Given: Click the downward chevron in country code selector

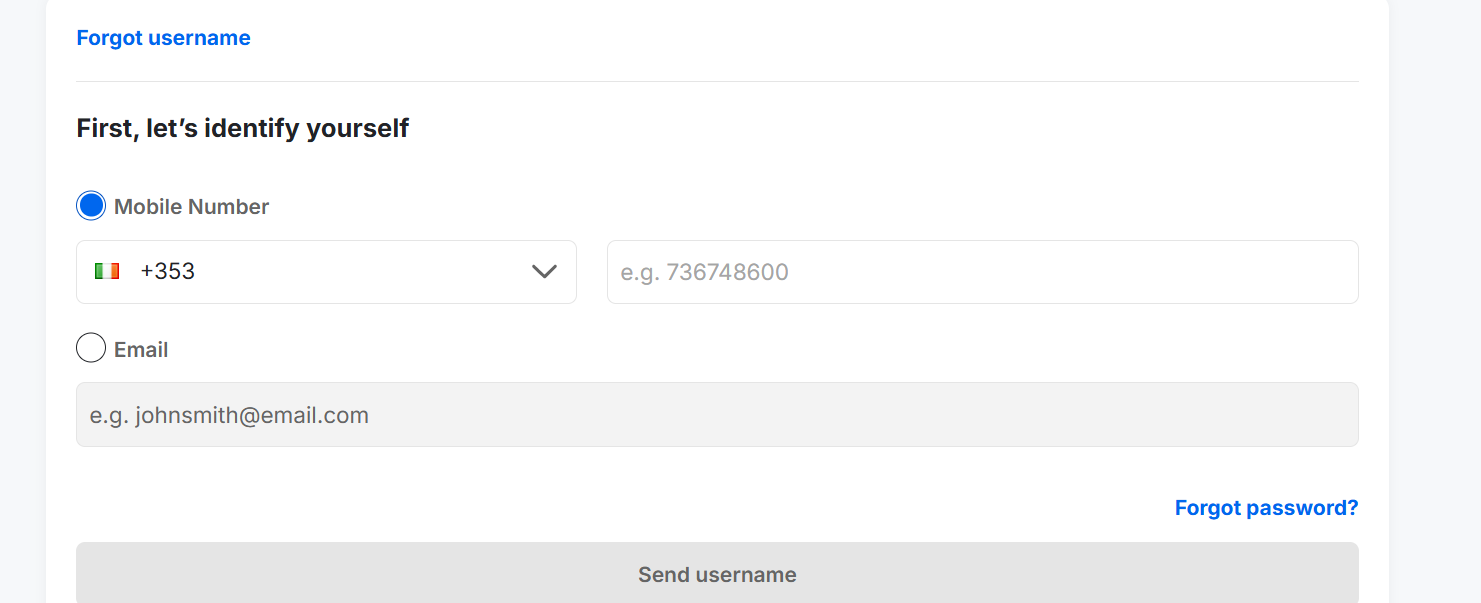Looking at the screenshot, I should coord(544,272).
